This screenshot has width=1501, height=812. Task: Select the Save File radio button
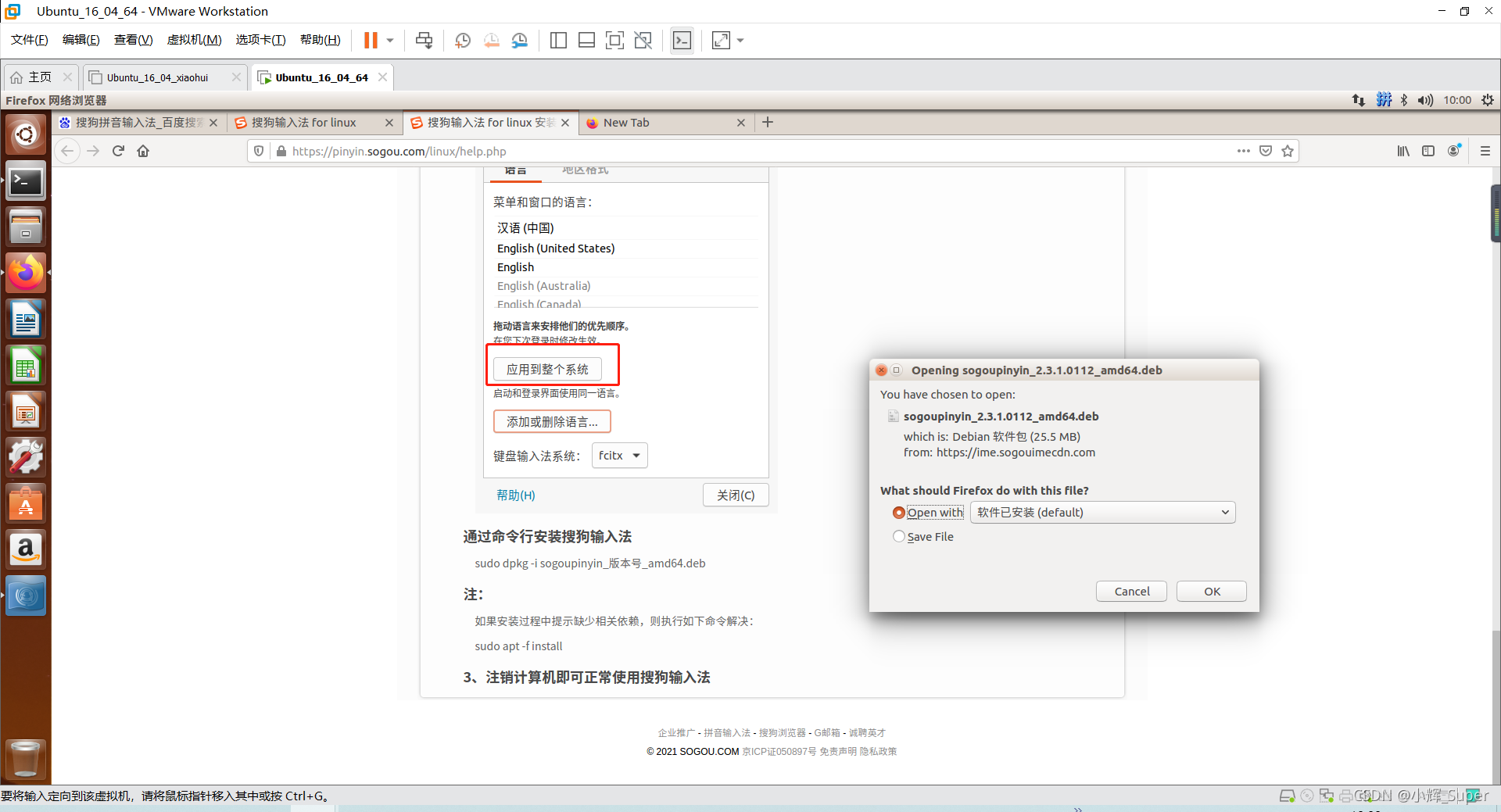(899, 537)
